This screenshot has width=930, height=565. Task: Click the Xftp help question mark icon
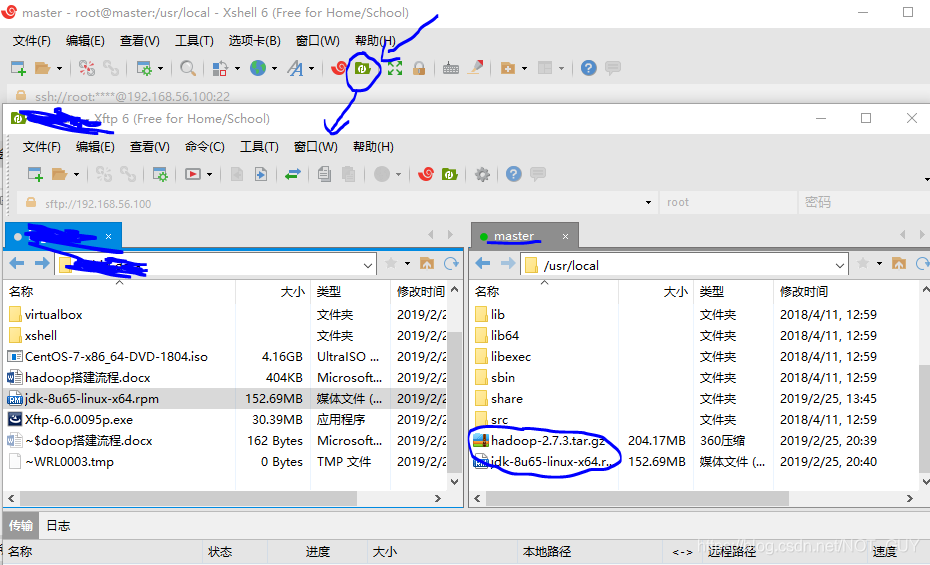pyautogui.click(x=514, y=174)
